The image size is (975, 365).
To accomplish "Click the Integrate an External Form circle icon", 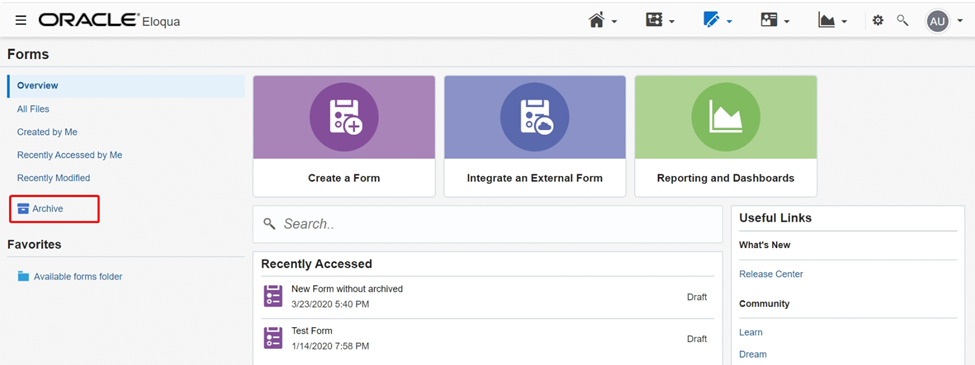I will (535, 117).
